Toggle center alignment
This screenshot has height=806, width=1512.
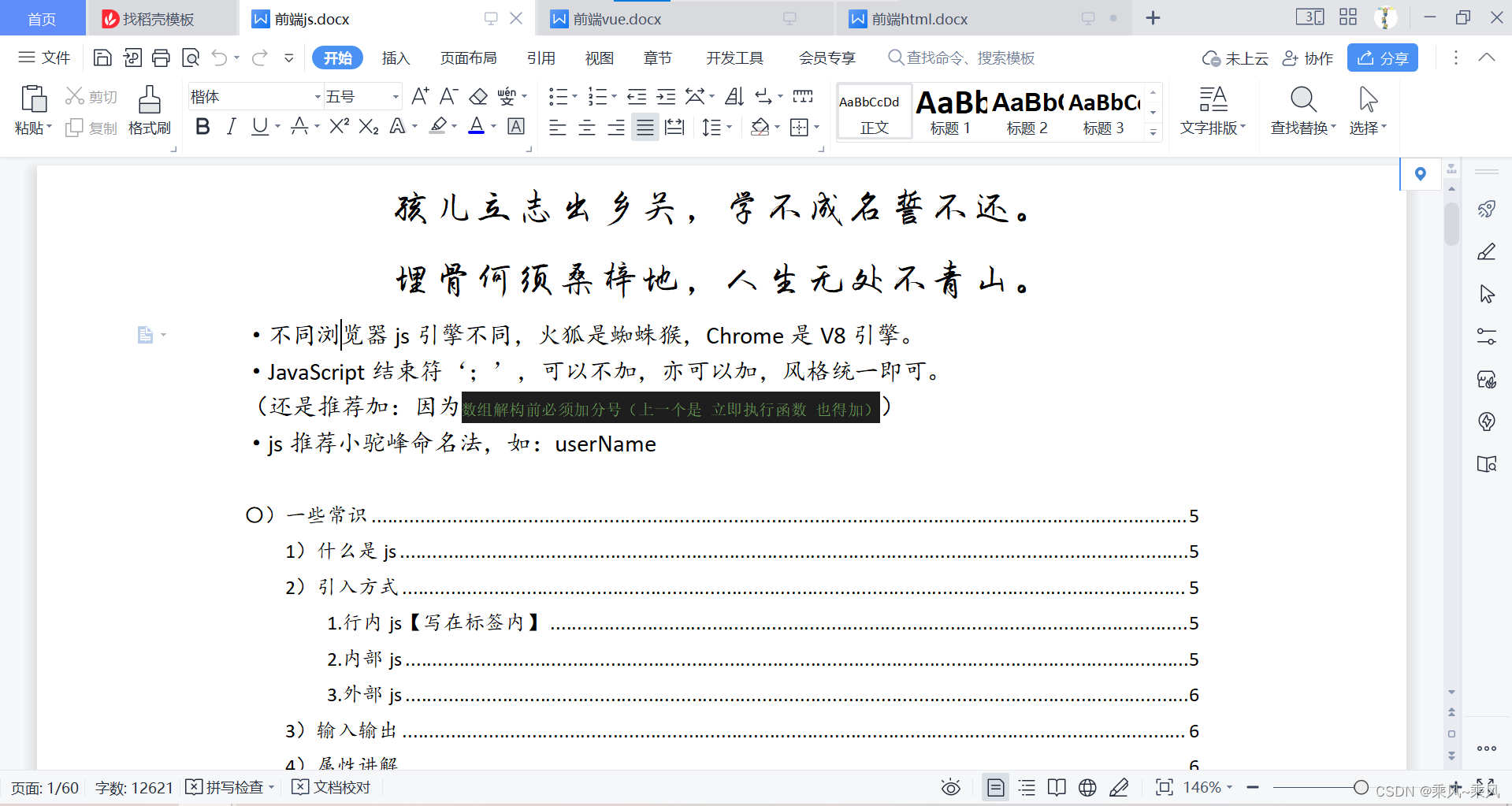[x=587, y=127]
